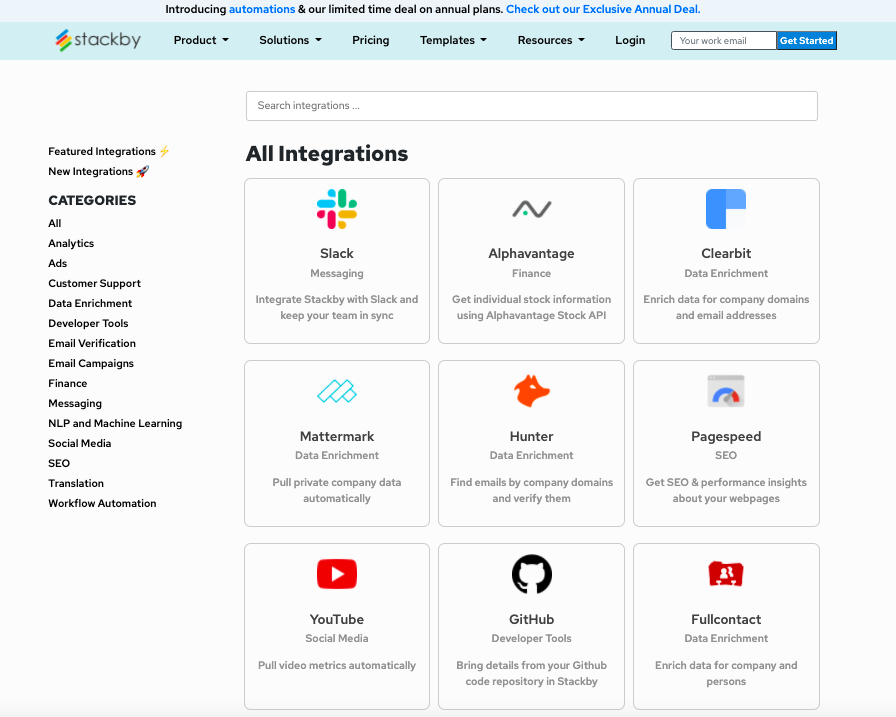Click the lightning bolt beside Featured Integrations

coord(164,151)
